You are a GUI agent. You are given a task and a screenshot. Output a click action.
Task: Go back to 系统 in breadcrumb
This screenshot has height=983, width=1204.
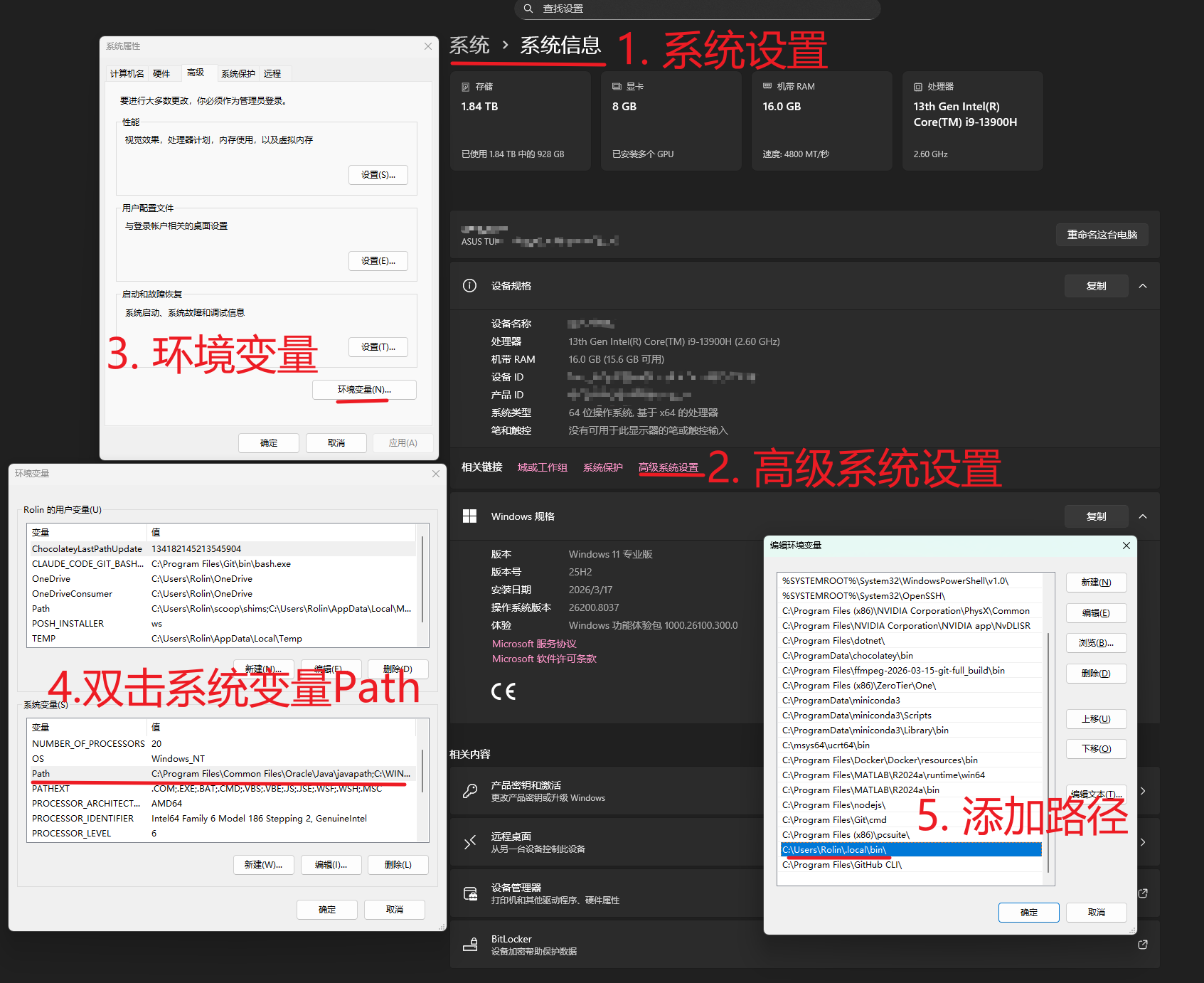(x=469, y=46)
